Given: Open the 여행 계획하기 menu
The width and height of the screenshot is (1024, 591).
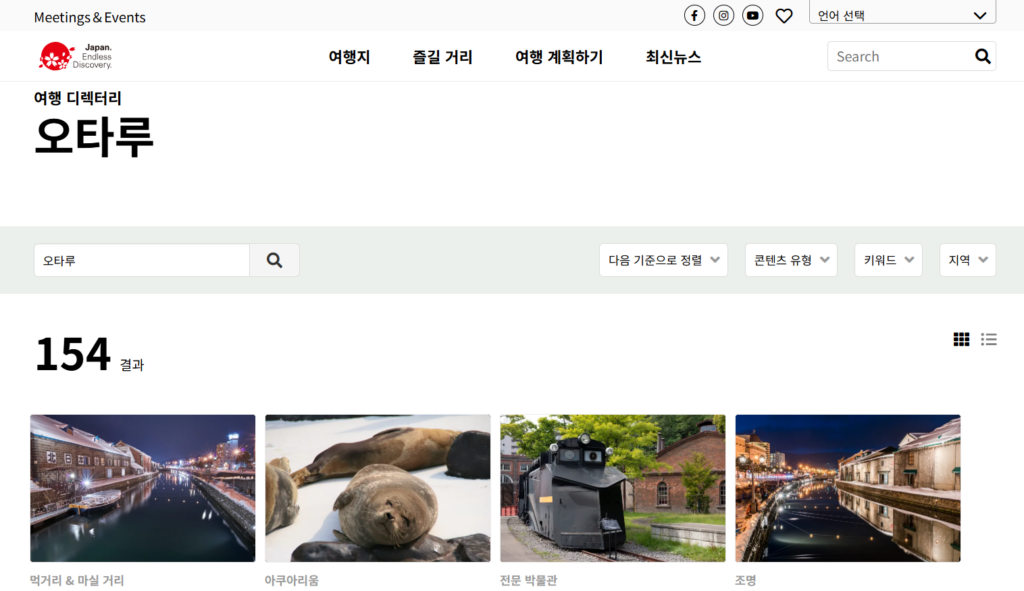Looking at the screenshot, I should (x=559, y=57).
